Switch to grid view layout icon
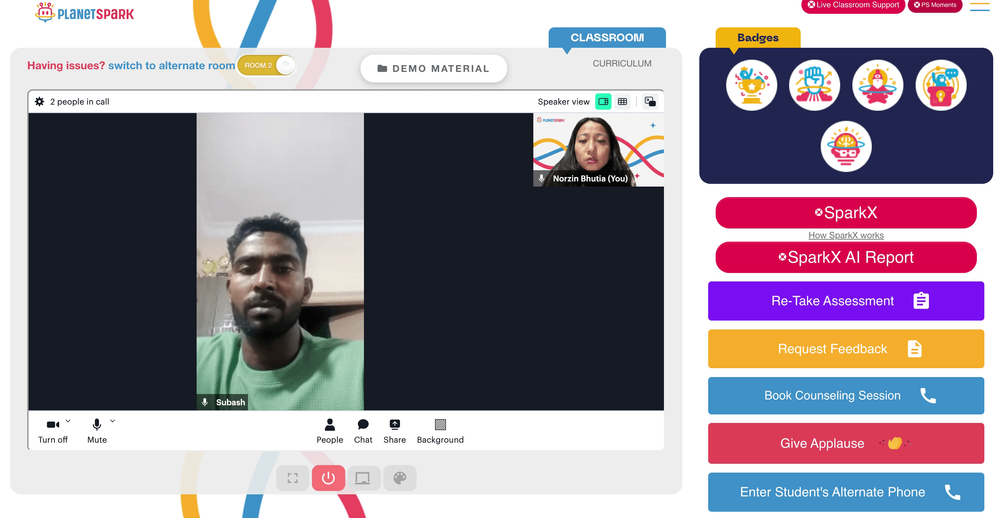This screenshot has height=518, width=1000. [622, 101]
